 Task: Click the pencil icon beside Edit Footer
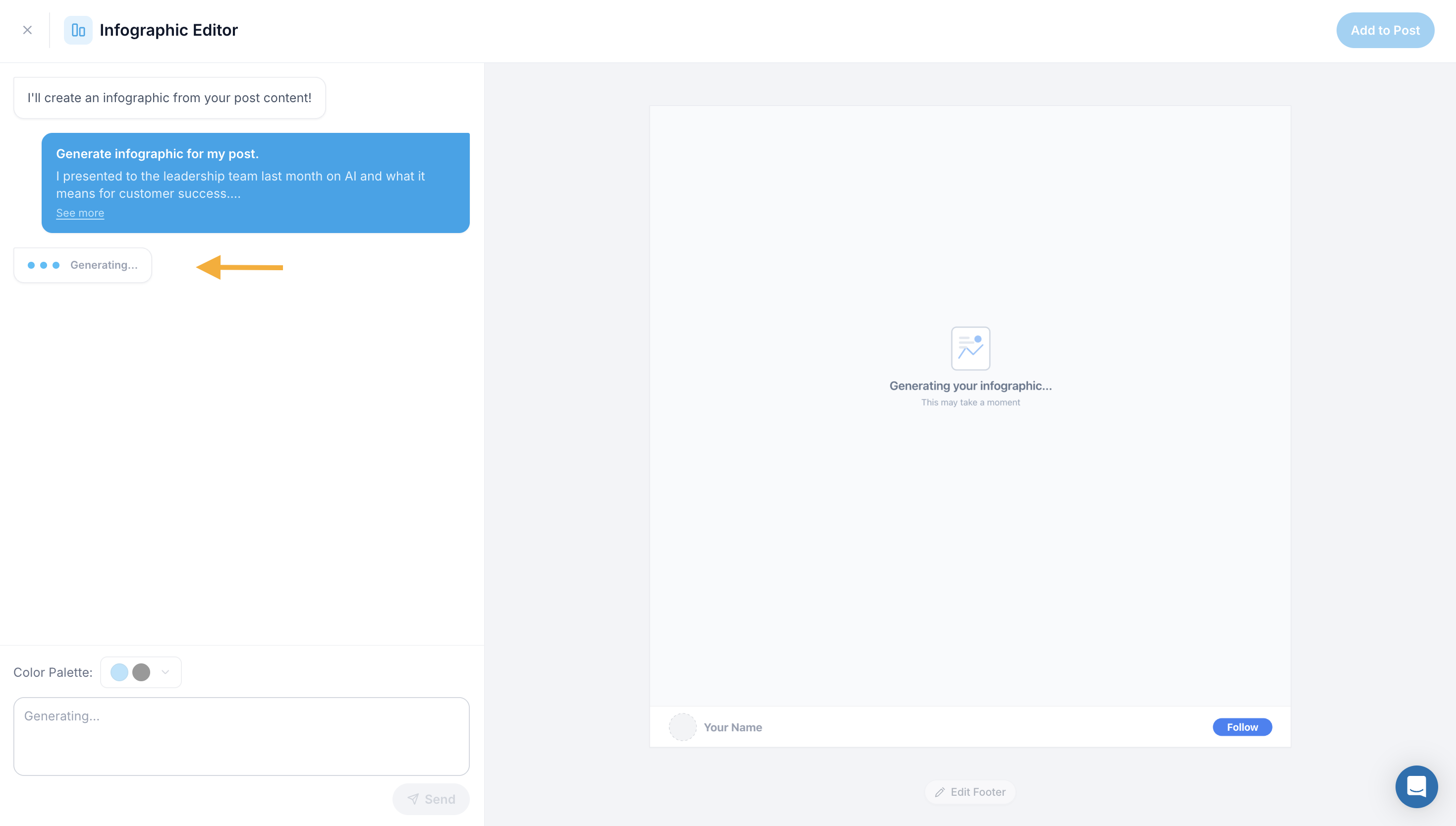point(940,792)
